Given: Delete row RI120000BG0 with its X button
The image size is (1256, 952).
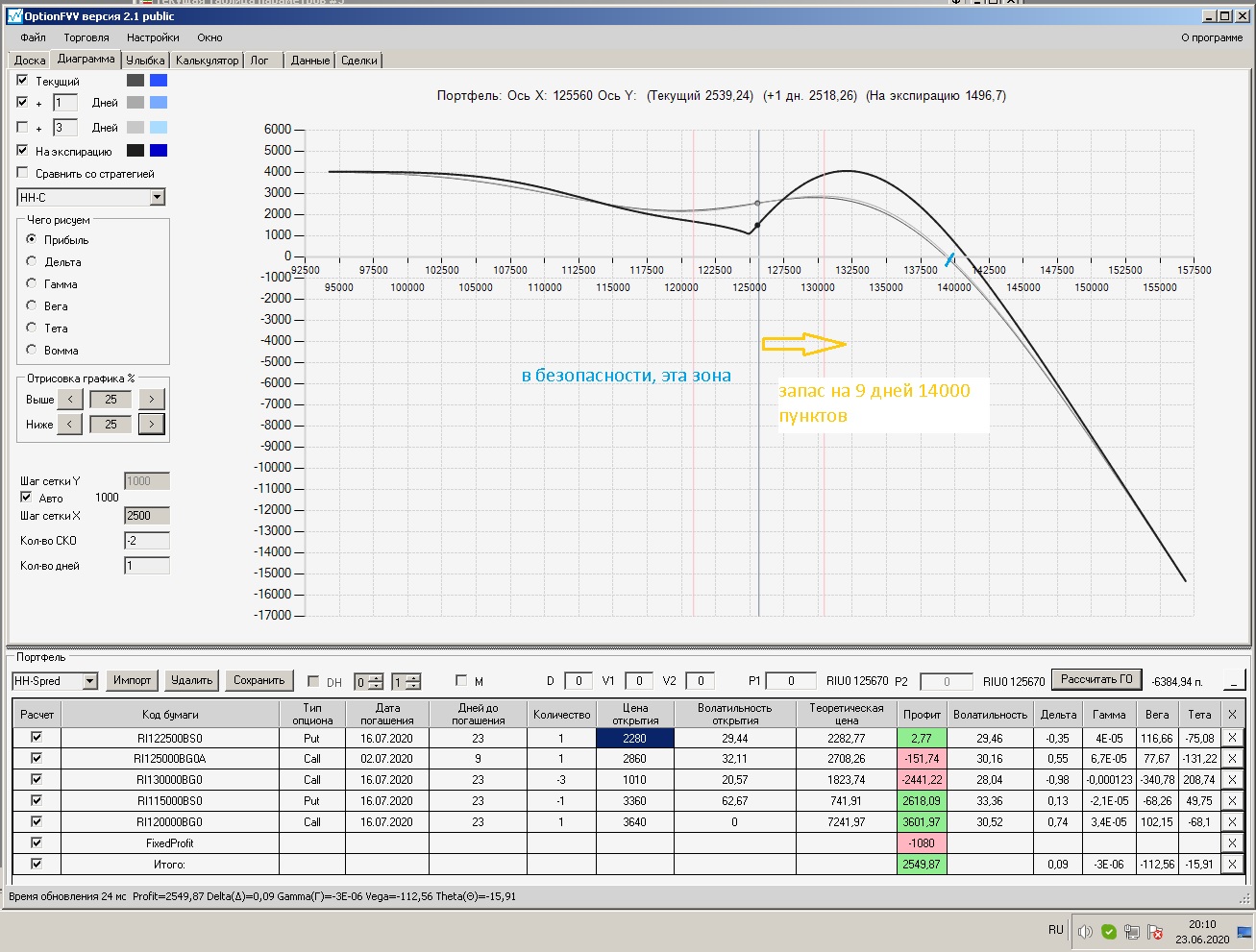Looking at the screenshot, I should (1232, 822).
